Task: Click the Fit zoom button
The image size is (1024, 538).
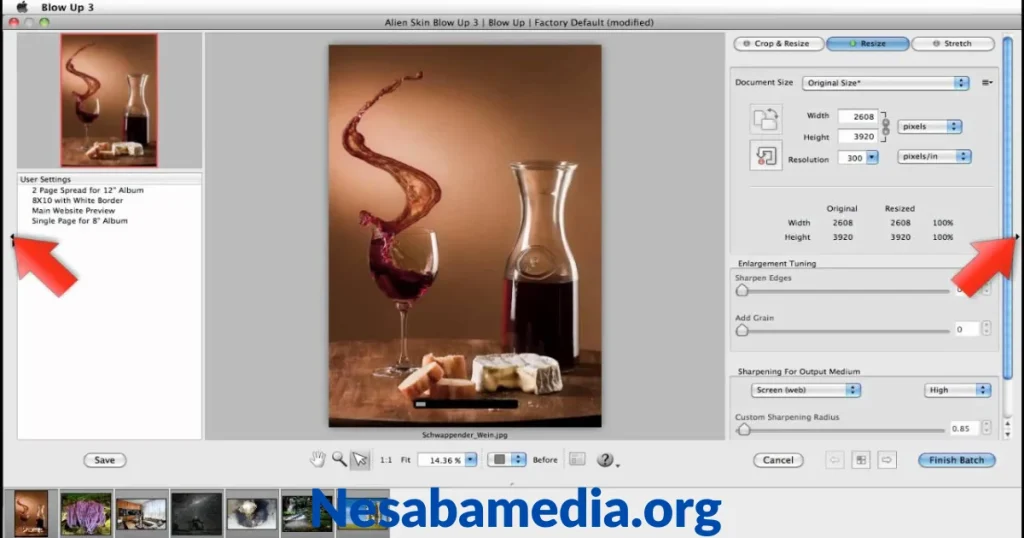Action: click(x=406, y=460)
